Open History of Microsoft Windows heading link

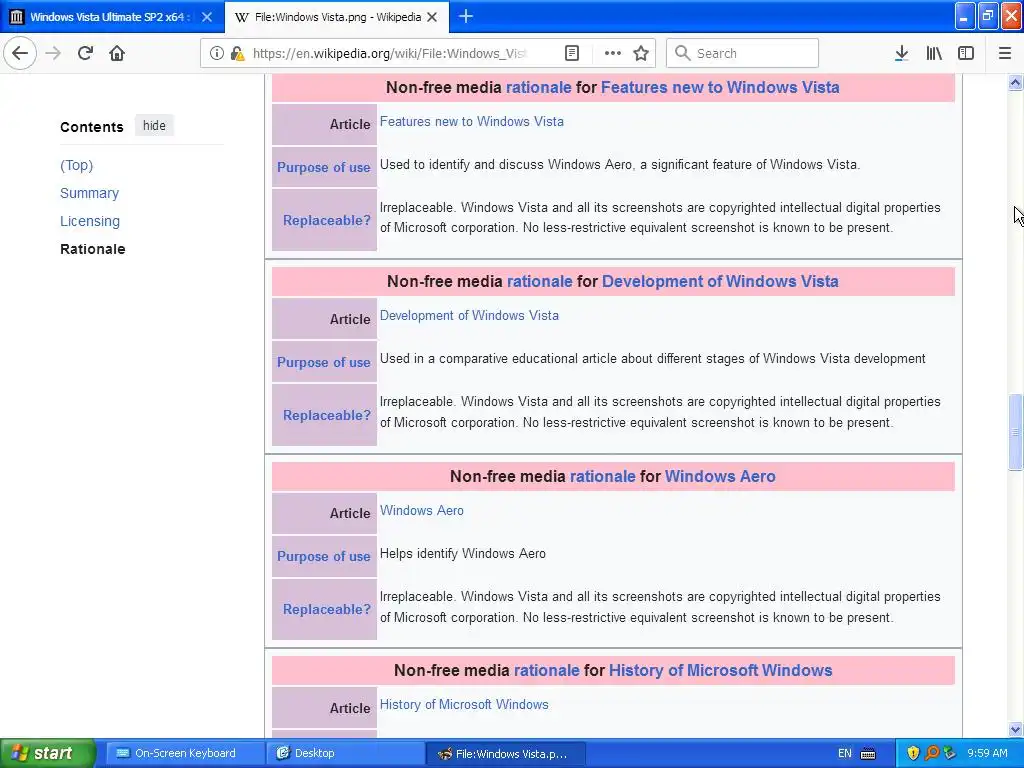point(720,671)
